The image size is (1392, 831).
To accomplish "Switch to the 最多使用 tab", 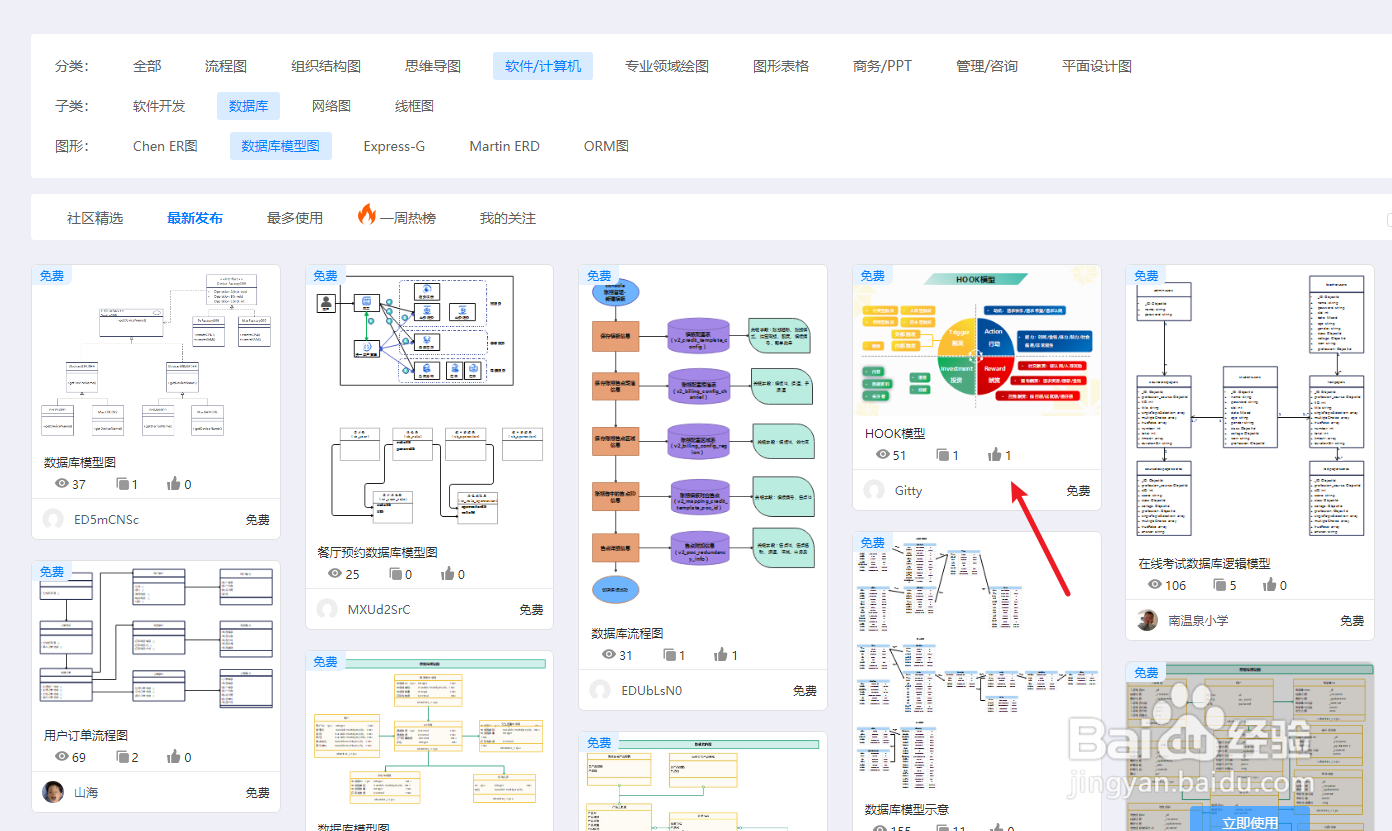I will (294, 217).
